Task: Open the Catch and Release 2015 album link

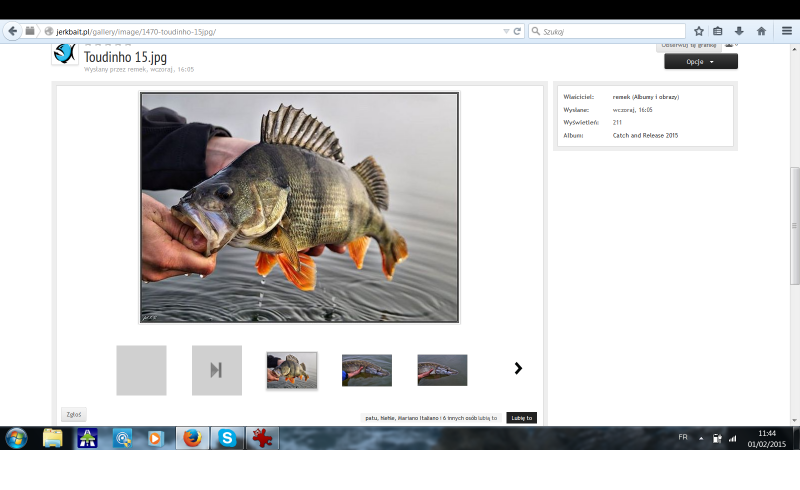Action: click(x=645, y=135)
